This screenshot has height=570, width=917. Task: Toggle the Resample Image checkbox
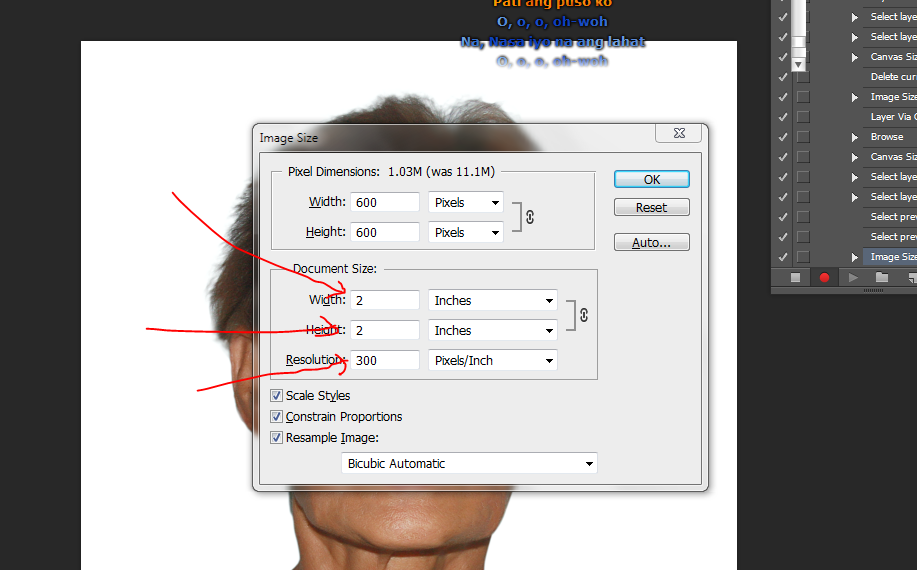(277, 437)
